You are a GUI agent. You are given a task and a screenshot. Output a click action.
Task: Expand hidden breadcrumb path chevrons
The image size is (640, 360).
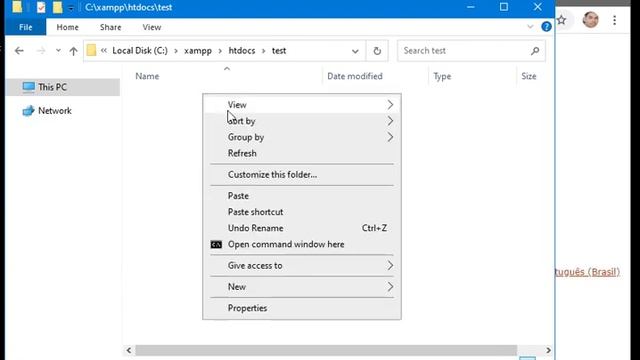point(104,51)
